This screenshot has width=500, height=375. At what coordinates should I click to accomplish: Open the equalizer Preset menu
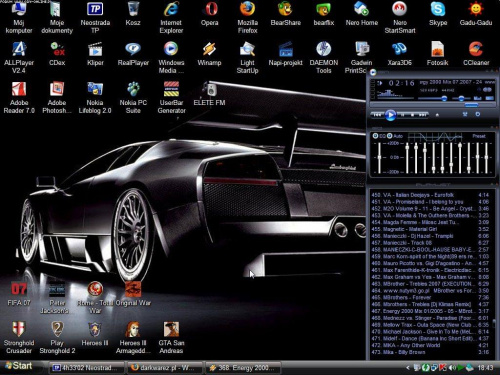tap(479, 136)
